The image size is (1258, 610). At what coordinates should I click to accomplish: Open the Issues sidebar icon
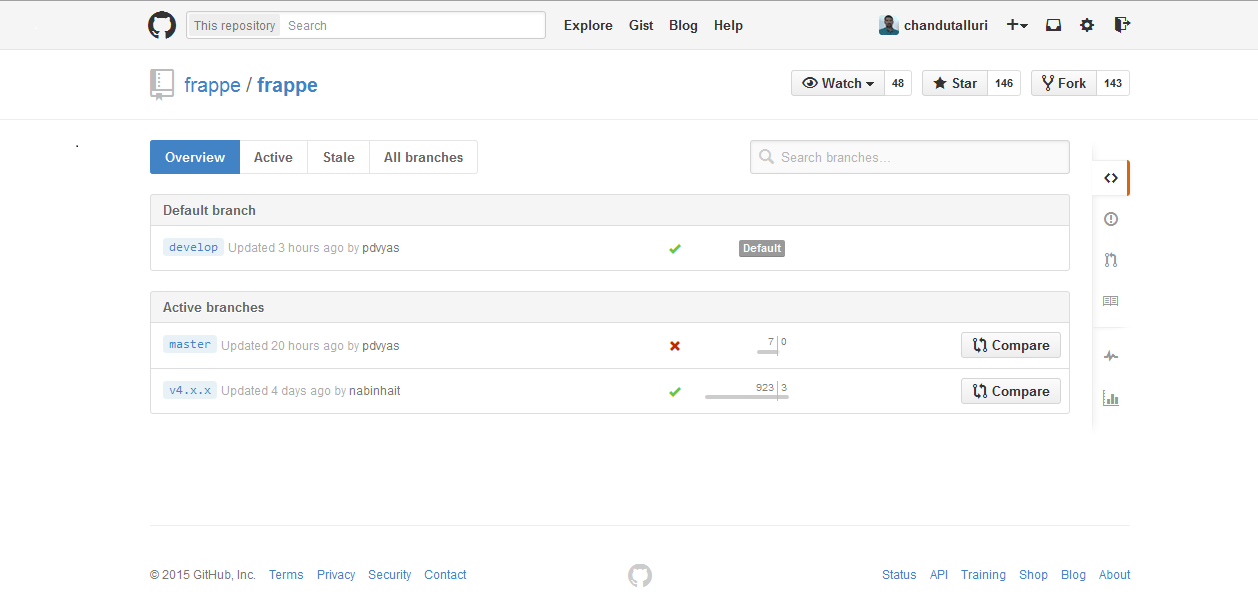(1111, 219)
